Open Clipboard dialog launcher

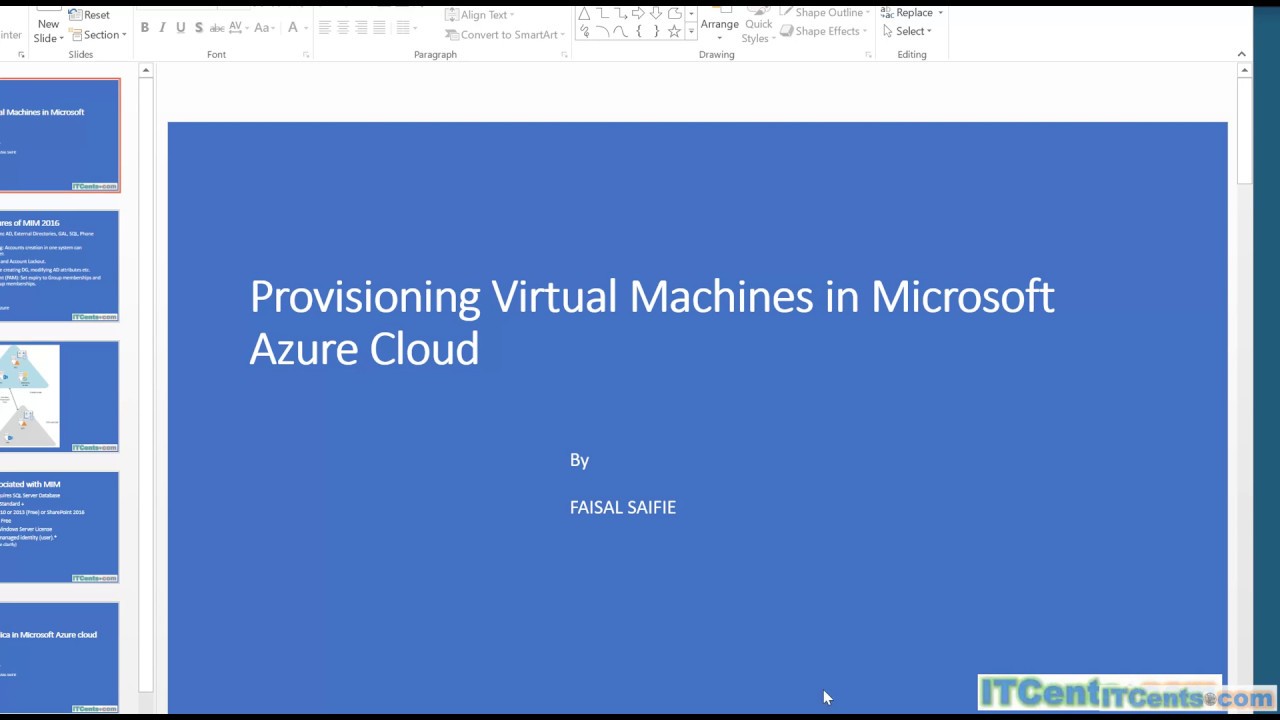tap(21, 55)
